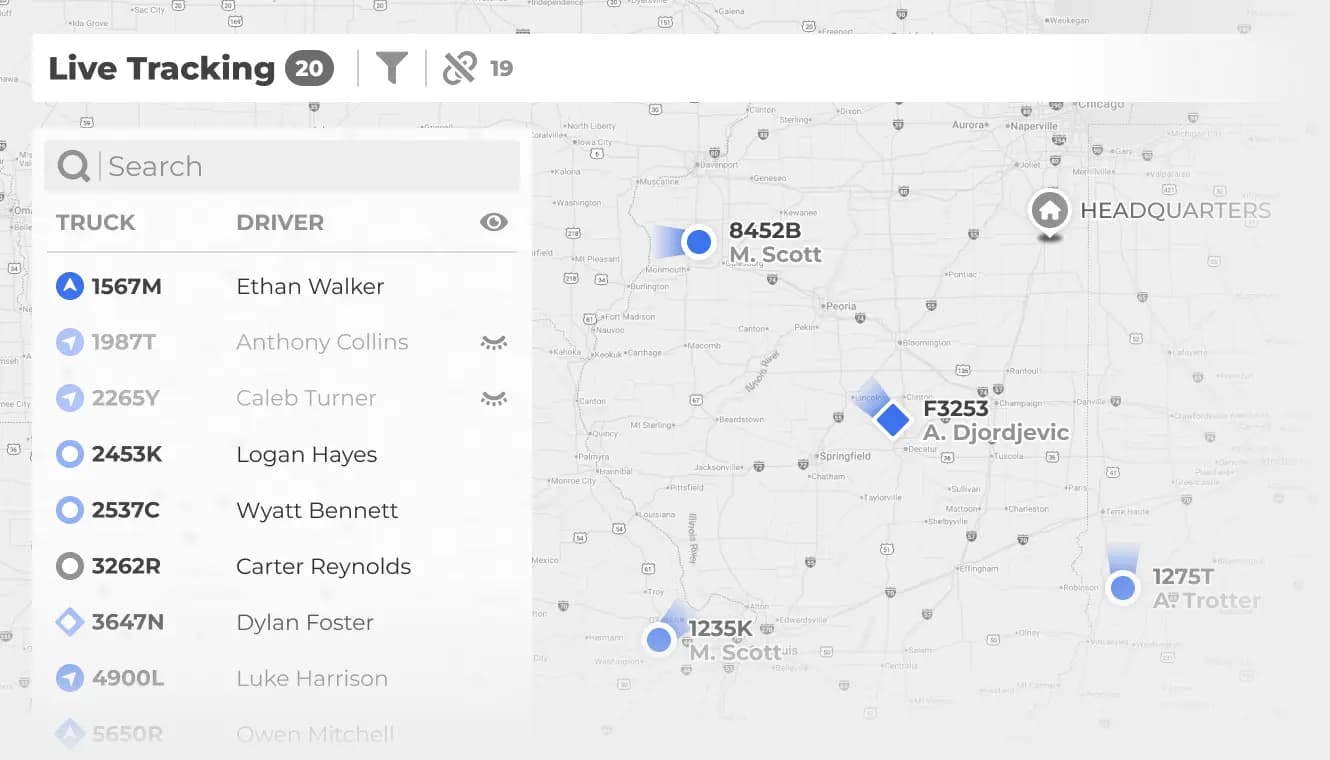Select driver Caleb Turner

point(306,399)
